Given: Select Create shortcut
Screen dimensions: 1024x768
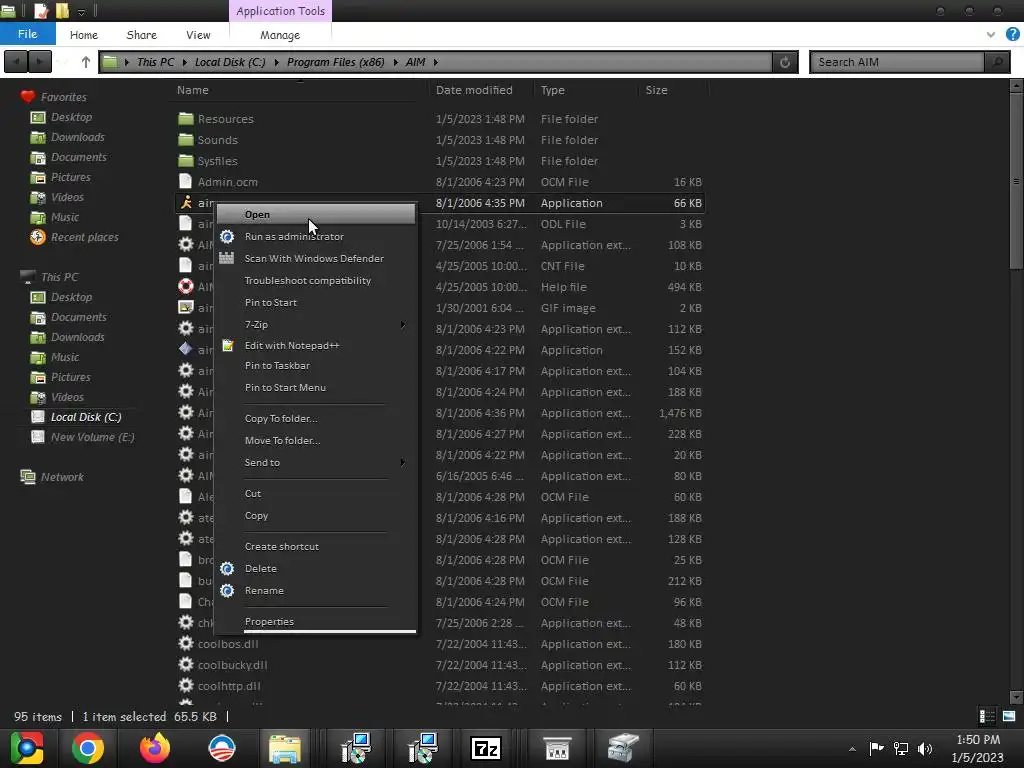Looking at the screenshot, I should [316, 547].
